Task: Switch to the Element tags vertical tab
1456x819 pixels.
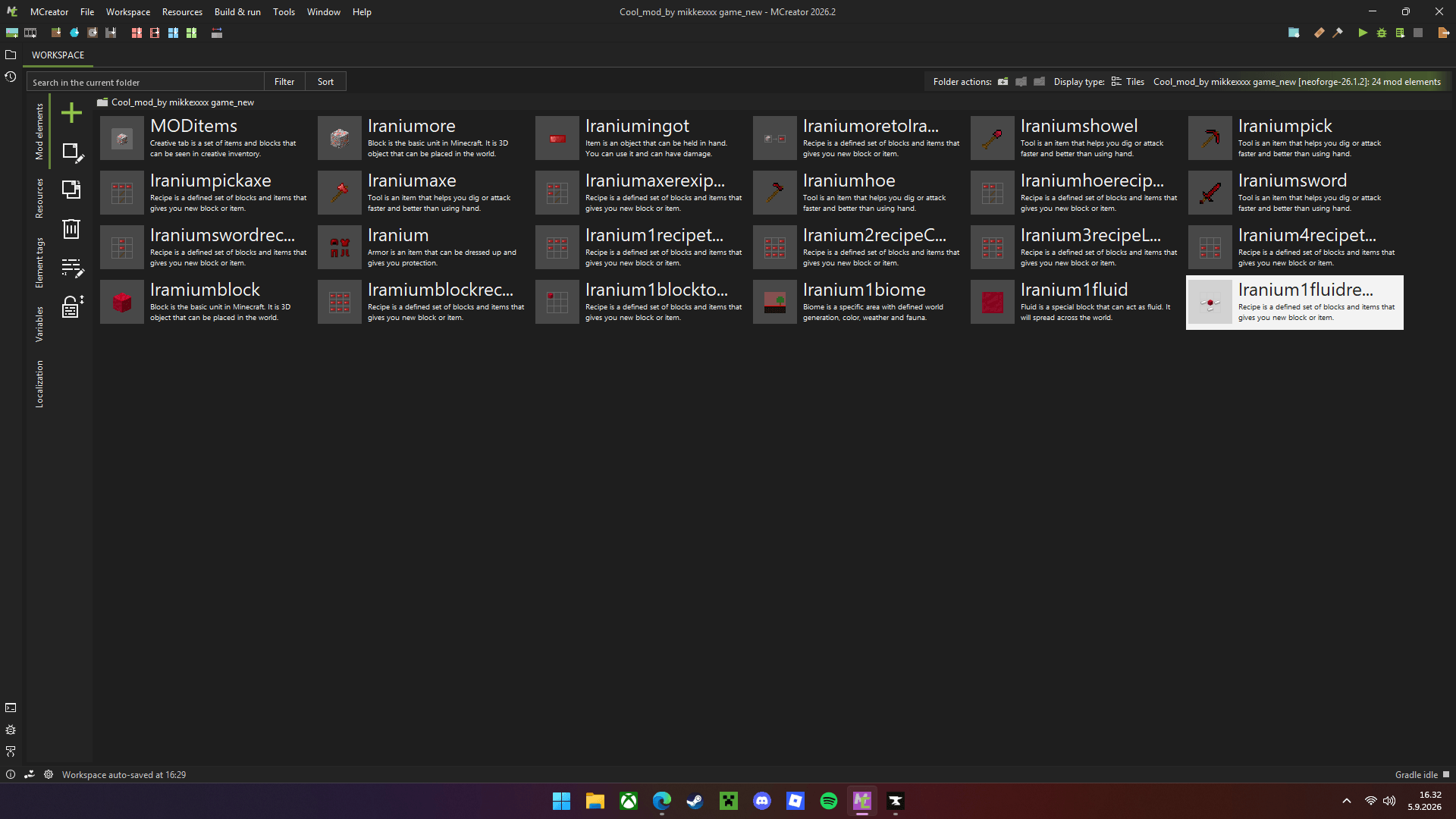Action: [x=39, y=262]
